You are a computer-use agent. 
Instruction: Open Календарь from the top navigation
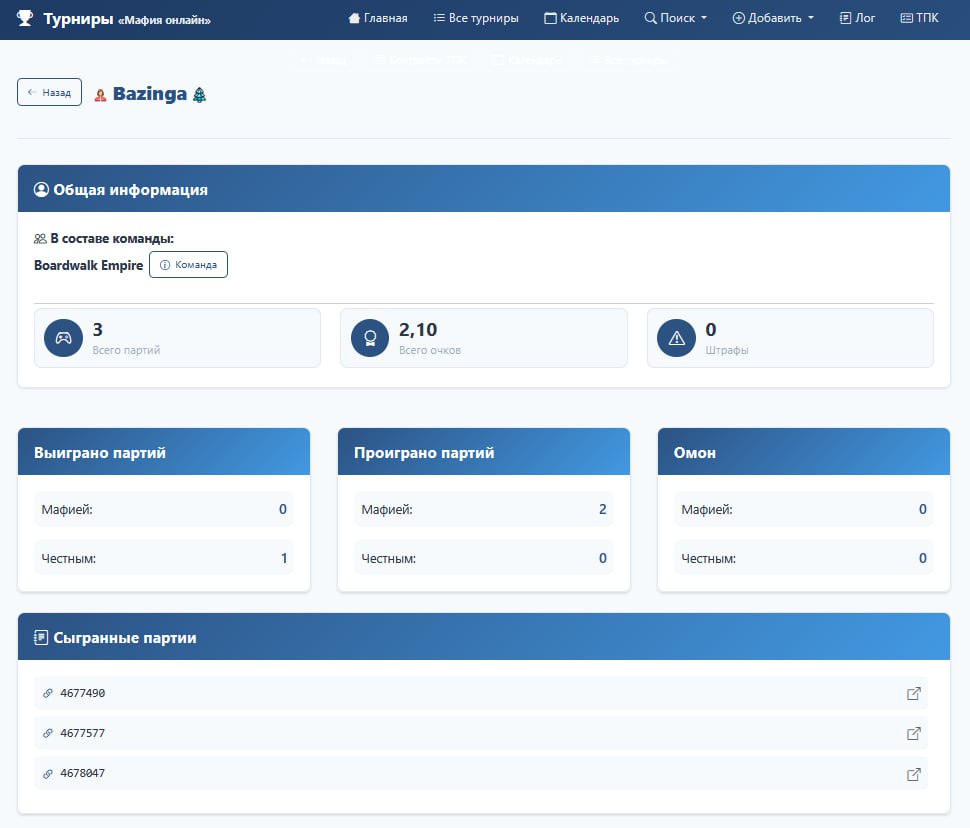point(581,18)
